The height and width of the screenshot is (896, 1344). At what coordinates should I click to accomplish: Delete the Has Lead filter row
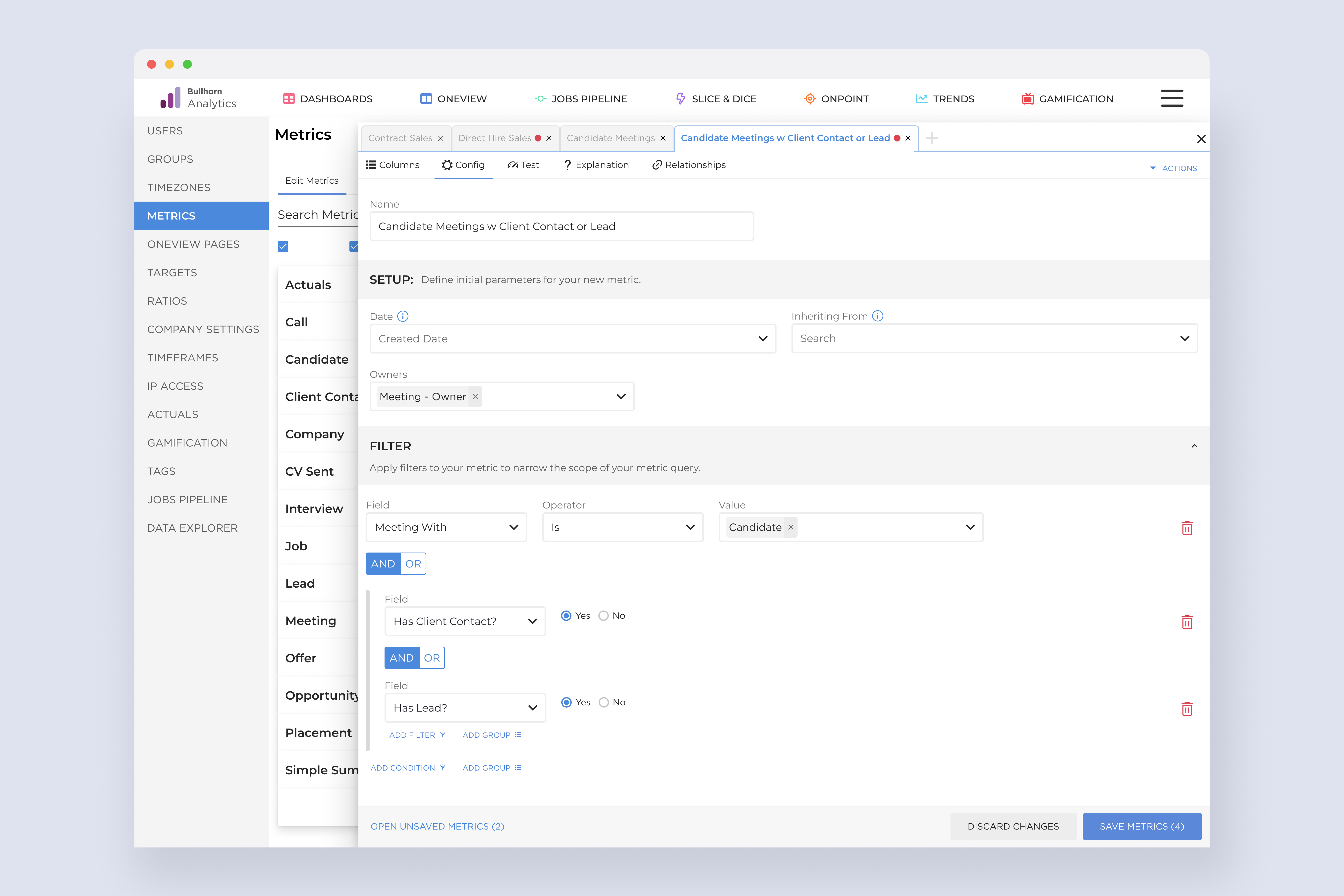pyautogui.click(x=1187, y=709)
